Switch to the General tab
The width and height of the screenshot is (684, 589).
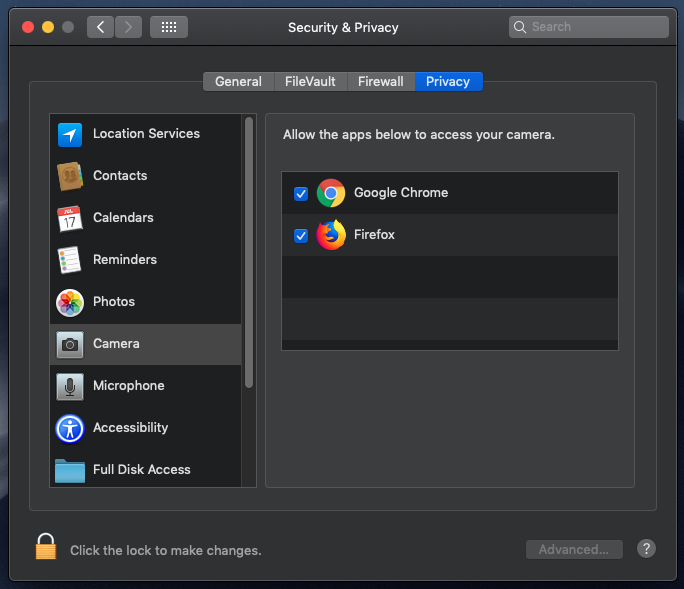239,82
